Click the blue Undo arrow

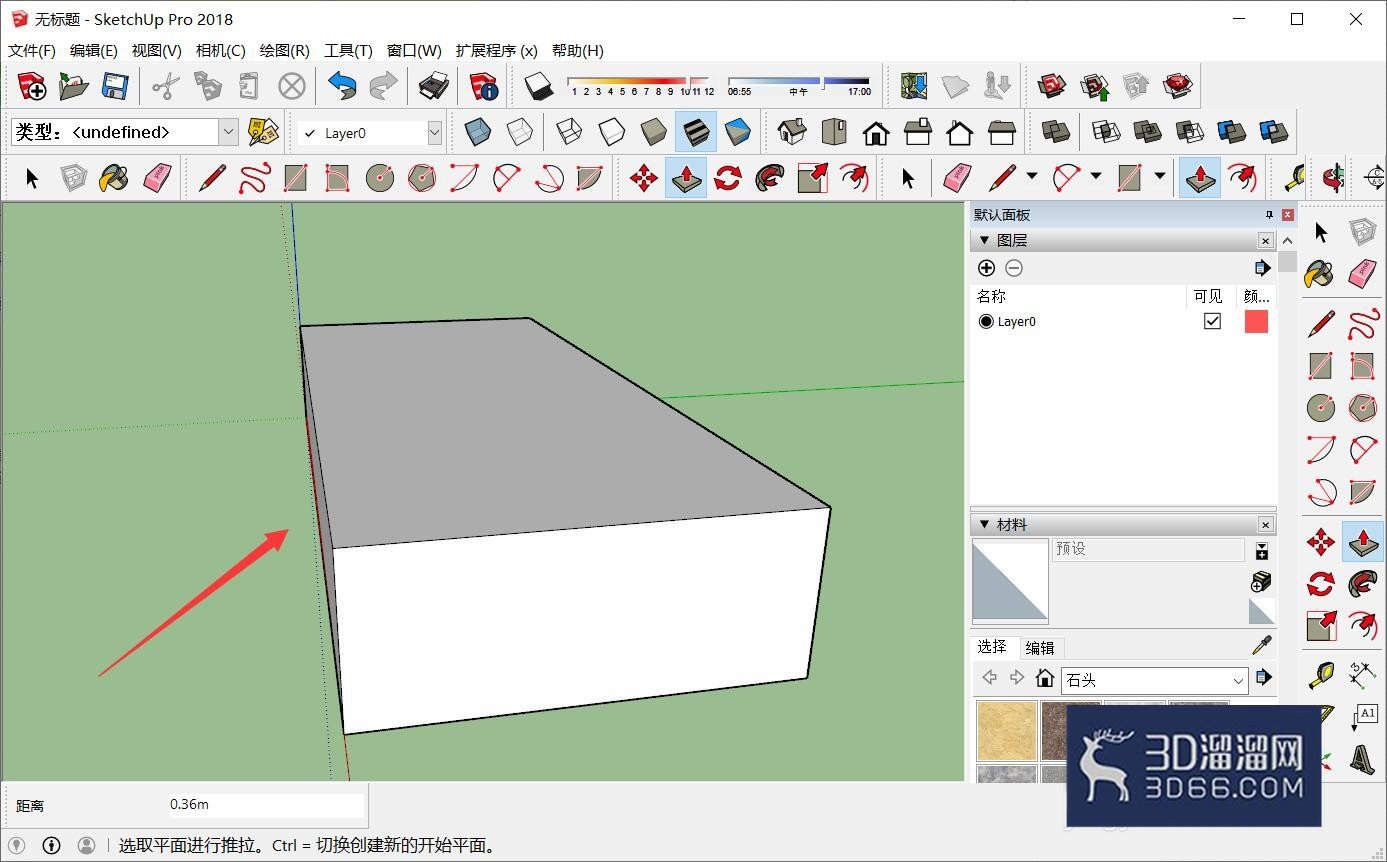(x=342, y=86)
